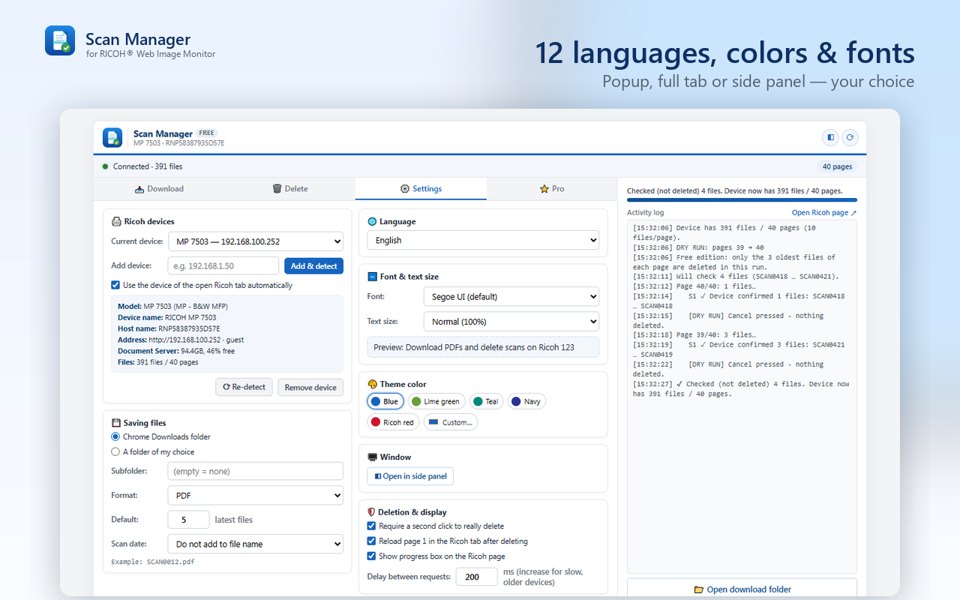This screenshot has width=960, height=600.
Task: Click the Scan Manager logo in panel header
Action: [113, 138]
